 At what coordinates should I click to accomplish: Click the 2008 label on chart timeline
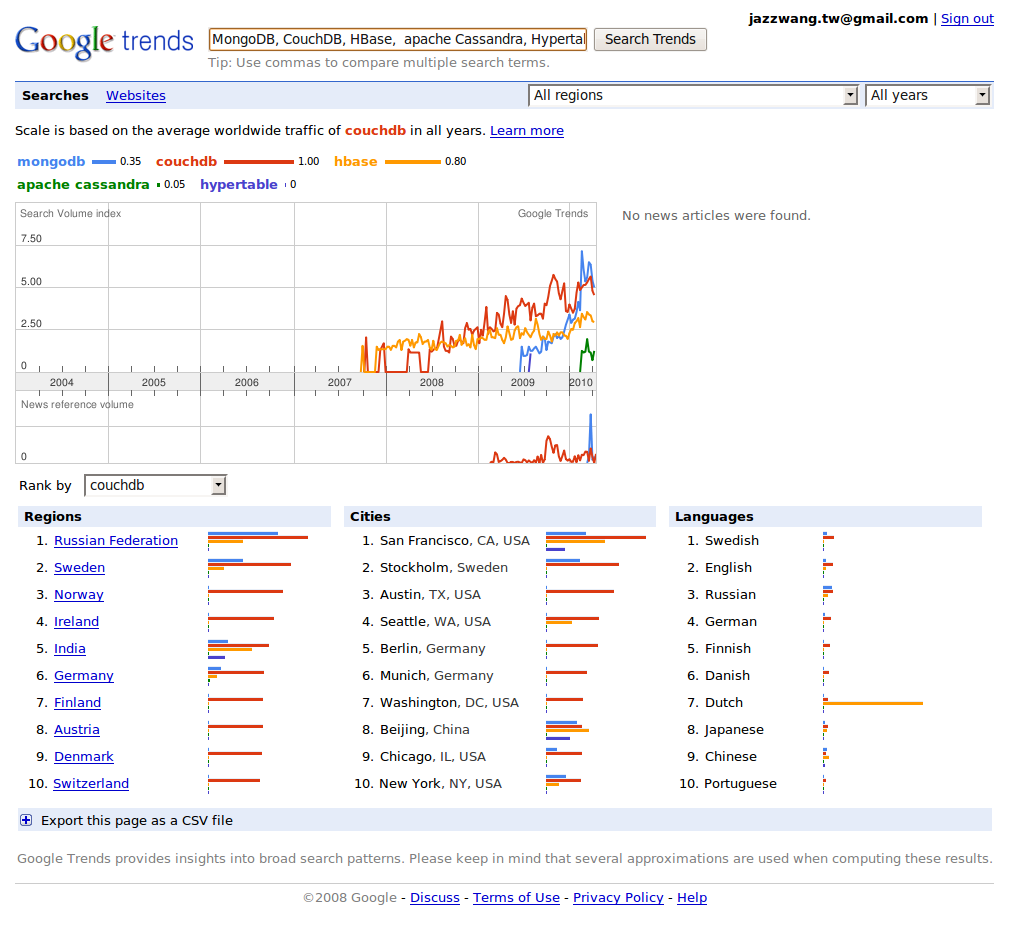pyautogui.click(x=432, y=382)
